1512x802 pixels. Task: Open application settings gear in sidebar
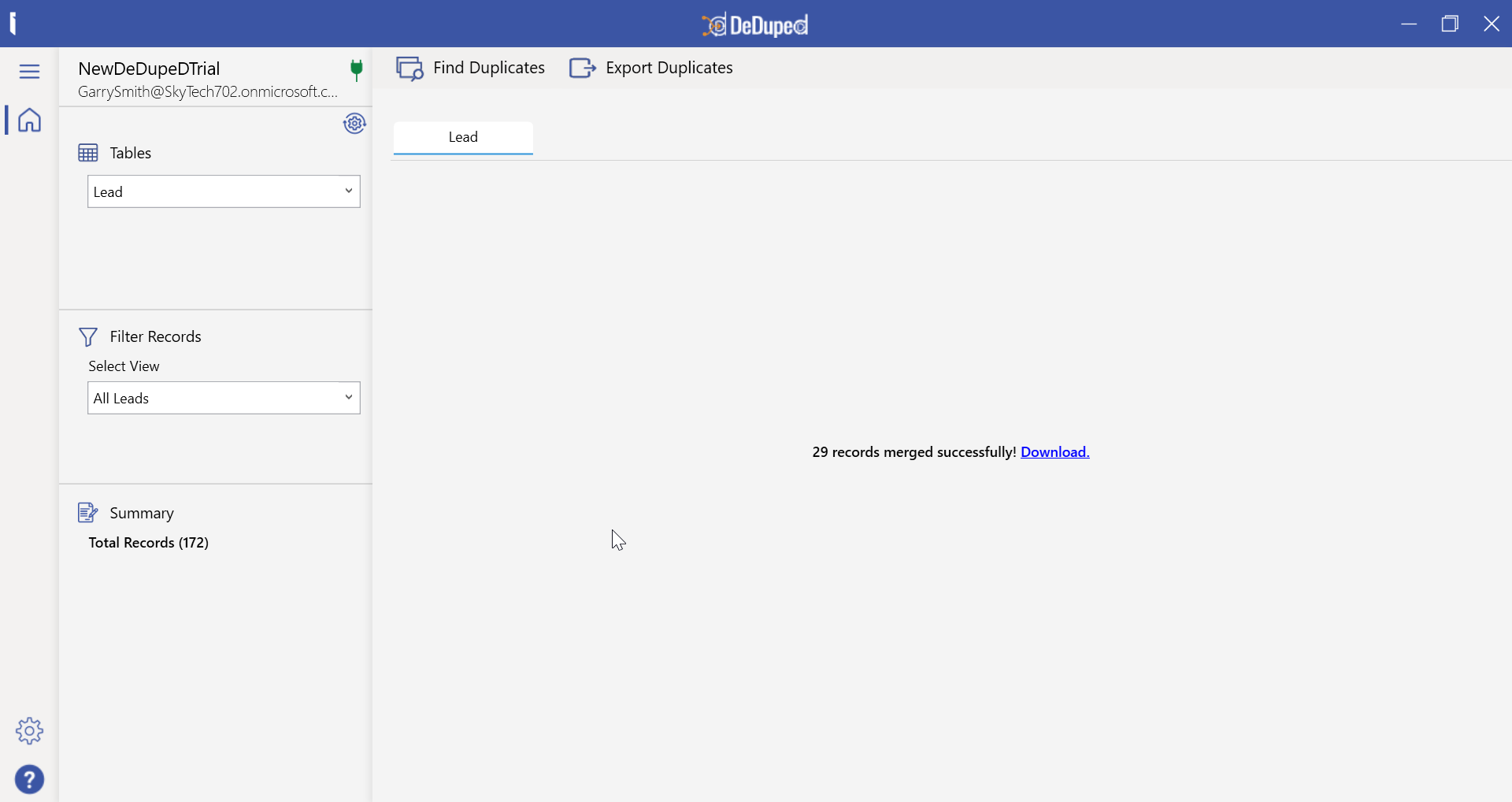point(29,731)
